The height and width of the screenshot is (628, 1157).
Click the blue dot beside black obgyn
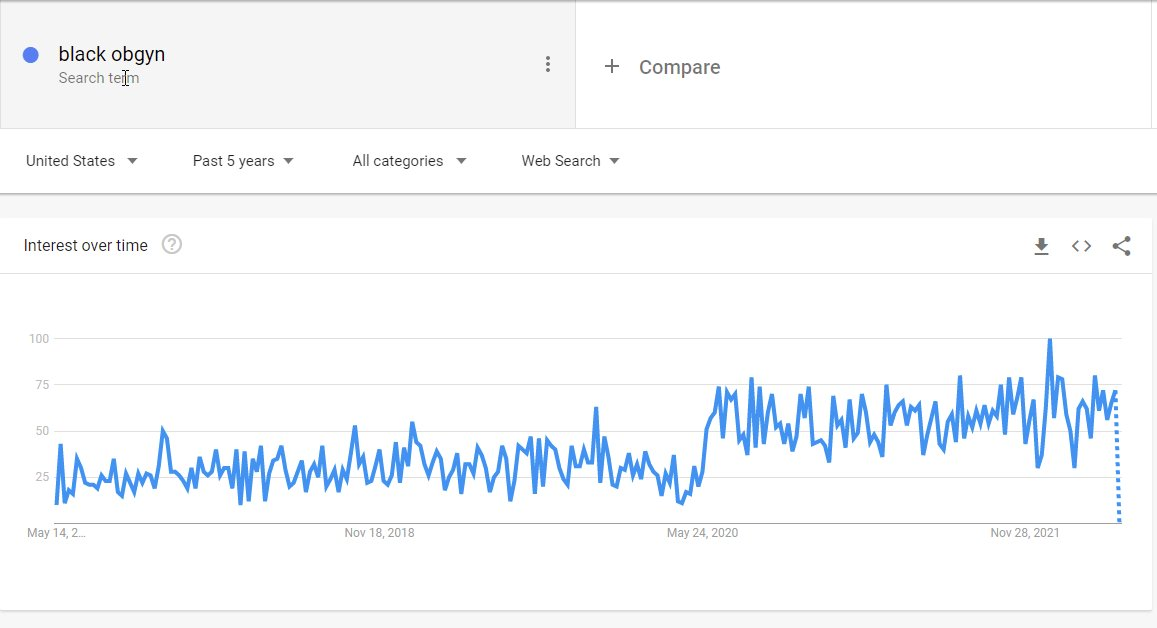coord(30,55)
